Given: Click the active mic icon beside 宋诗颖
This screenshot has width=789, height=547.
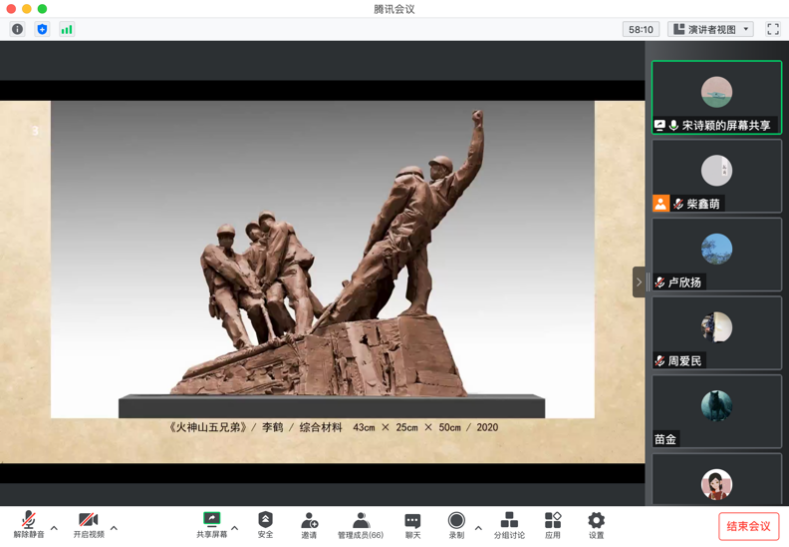Looking at the screenshot, I should tap(674, 125).
